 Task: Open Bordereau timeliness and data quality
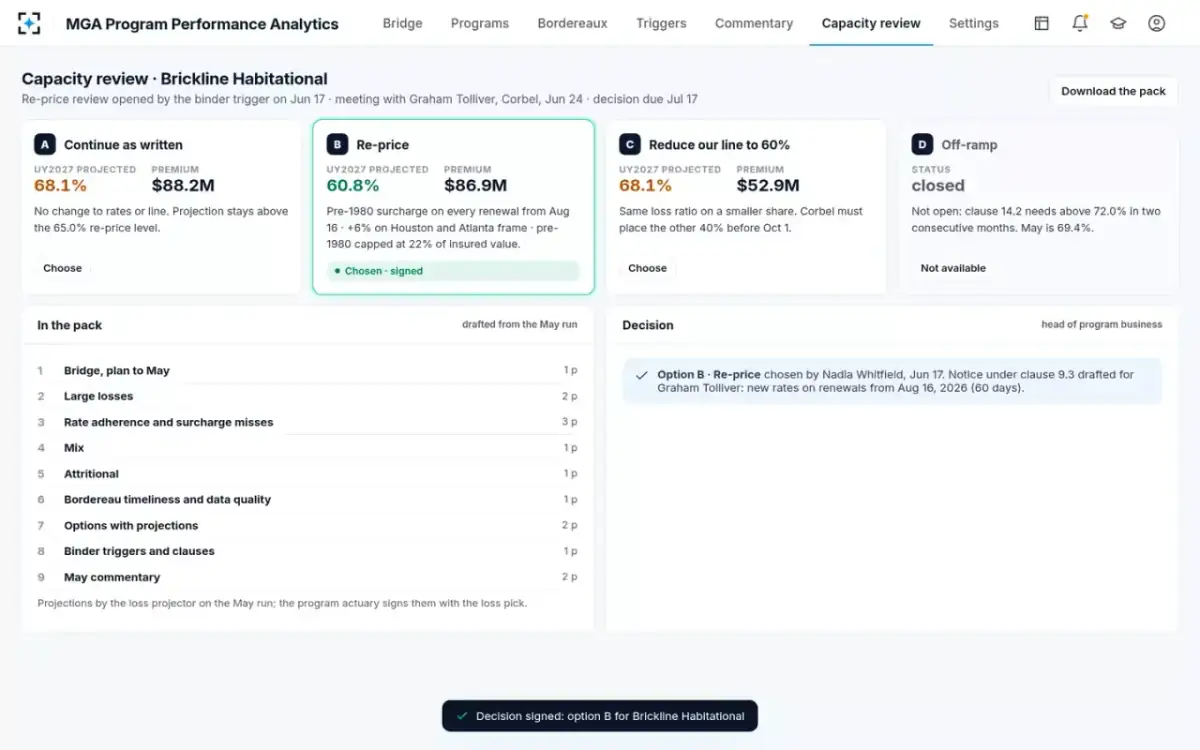point(307,499)
